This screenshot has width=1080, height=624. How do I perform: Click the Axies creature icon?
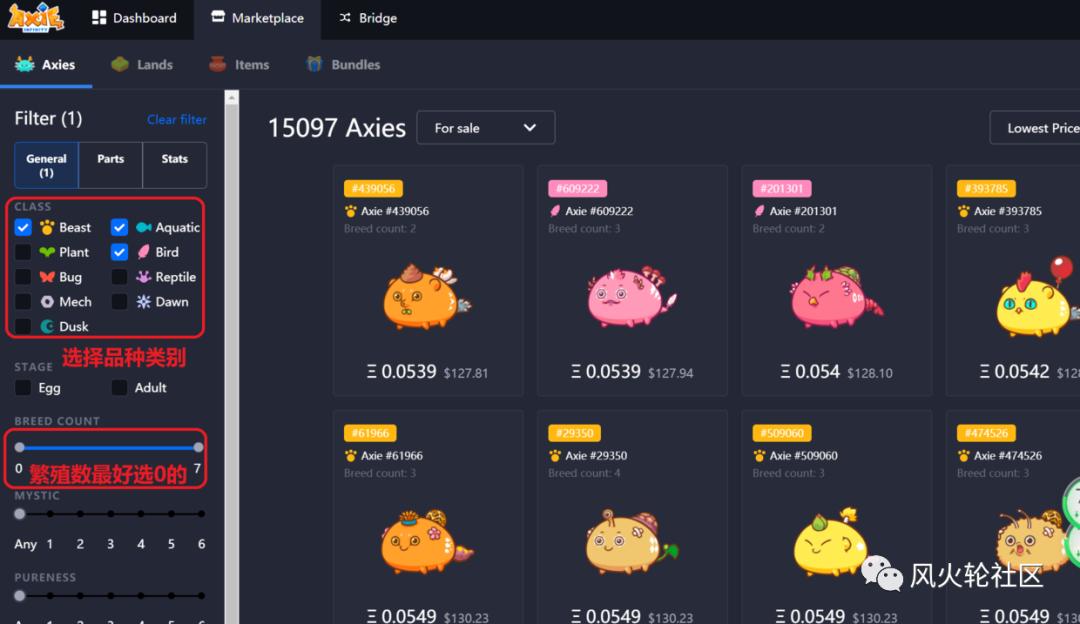pyautogui.click(x=25, y=65)
